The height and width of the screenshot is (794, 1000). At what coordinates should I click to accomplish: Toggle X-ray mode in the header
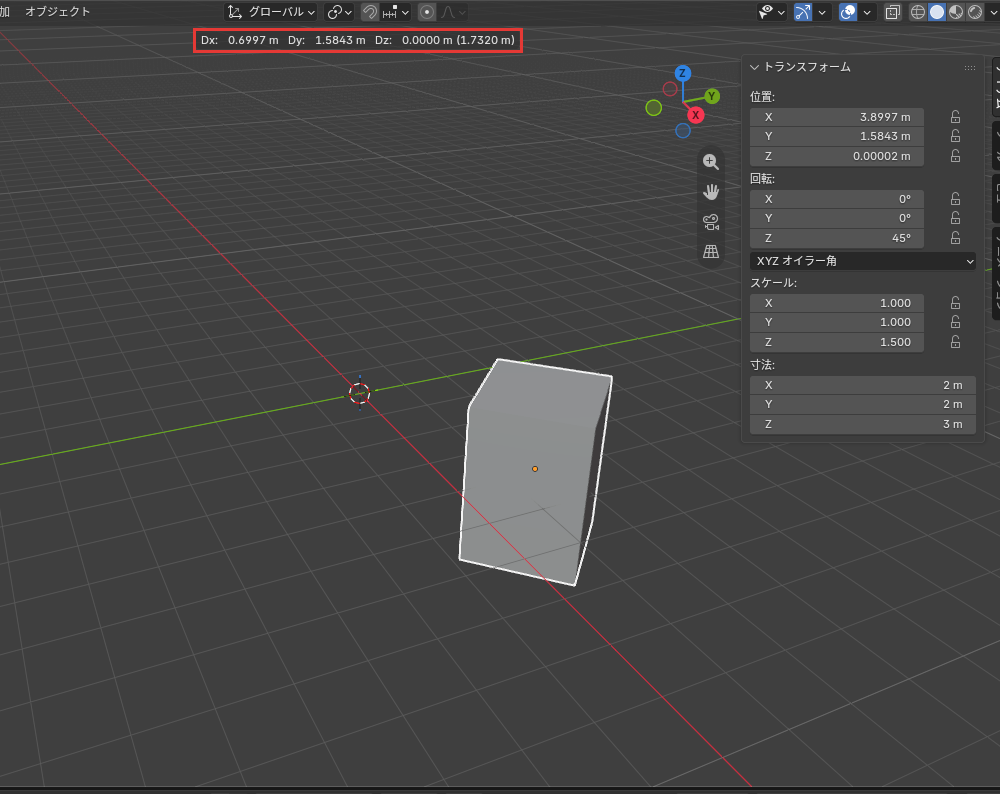(x=892, y=12)
